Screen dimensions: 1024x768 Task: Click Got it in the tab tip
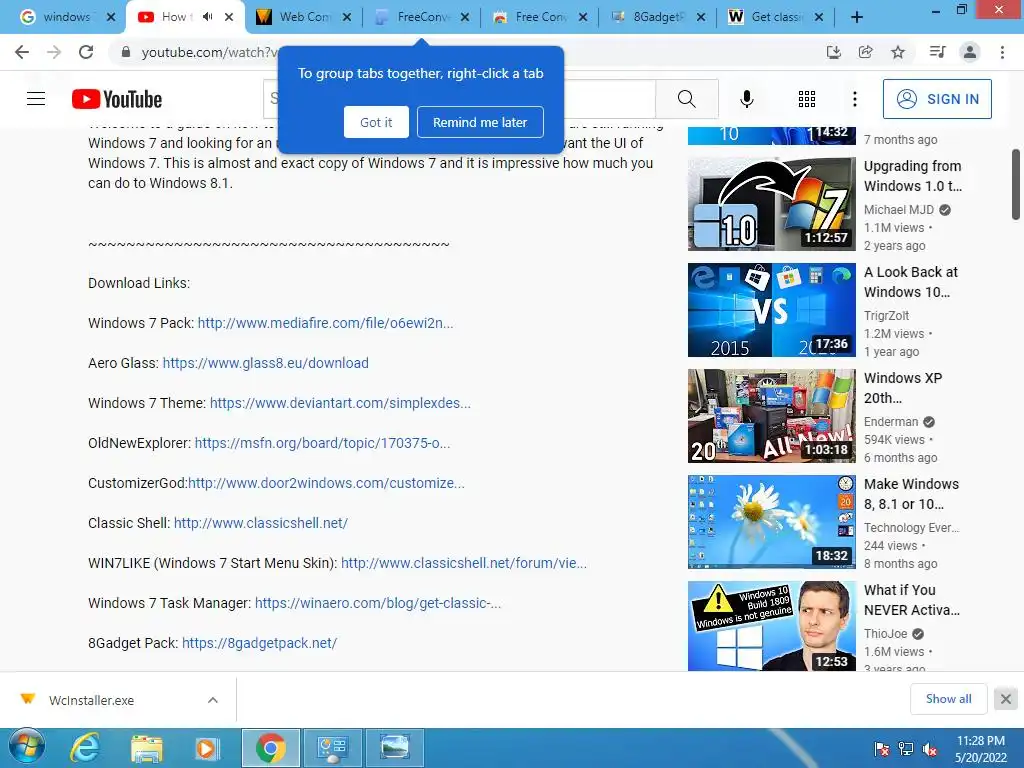click(x=376, y=122)
